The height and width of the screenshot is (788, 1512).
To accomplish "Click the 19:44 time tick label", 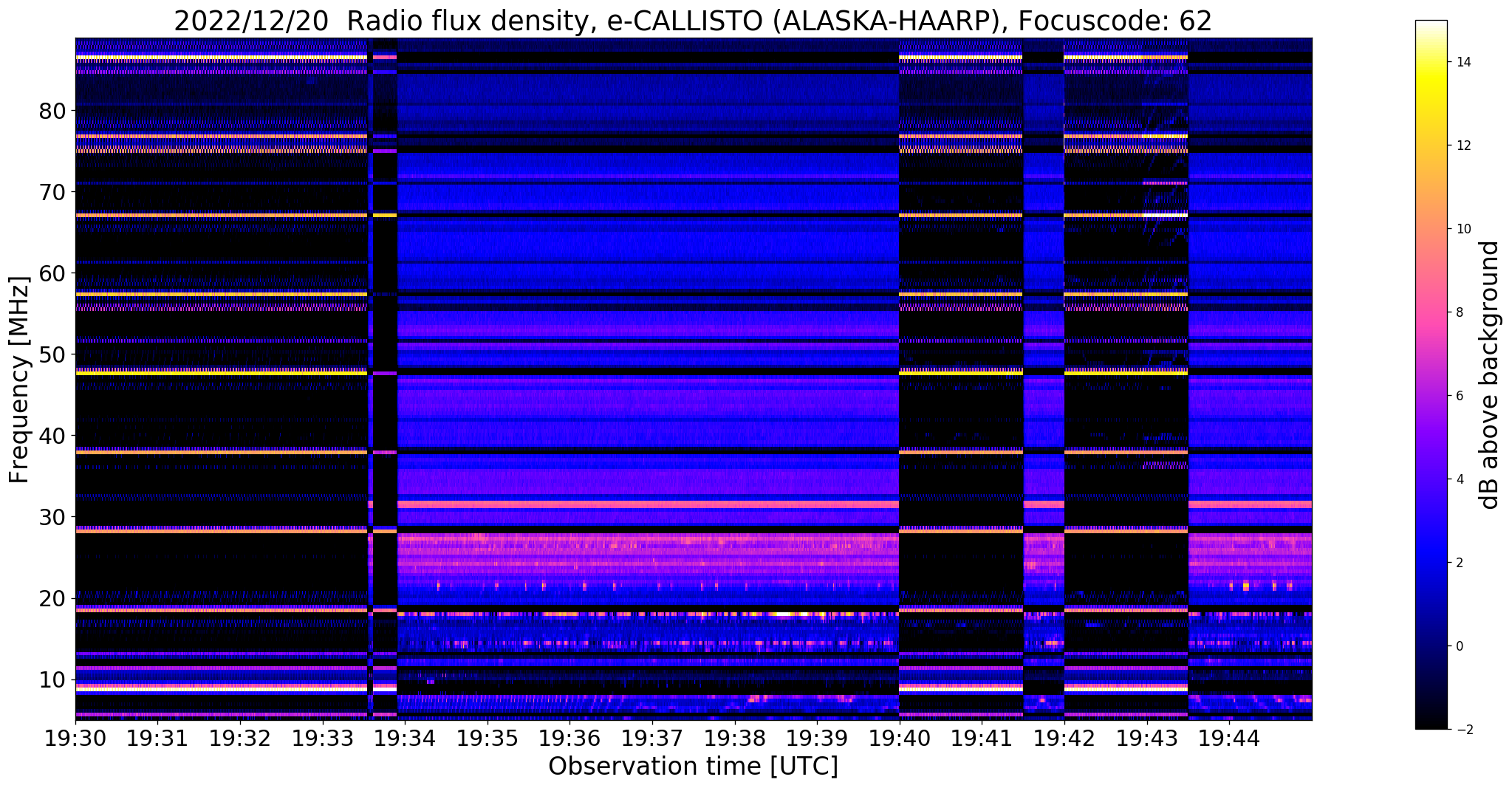I will click(1228, 738).
